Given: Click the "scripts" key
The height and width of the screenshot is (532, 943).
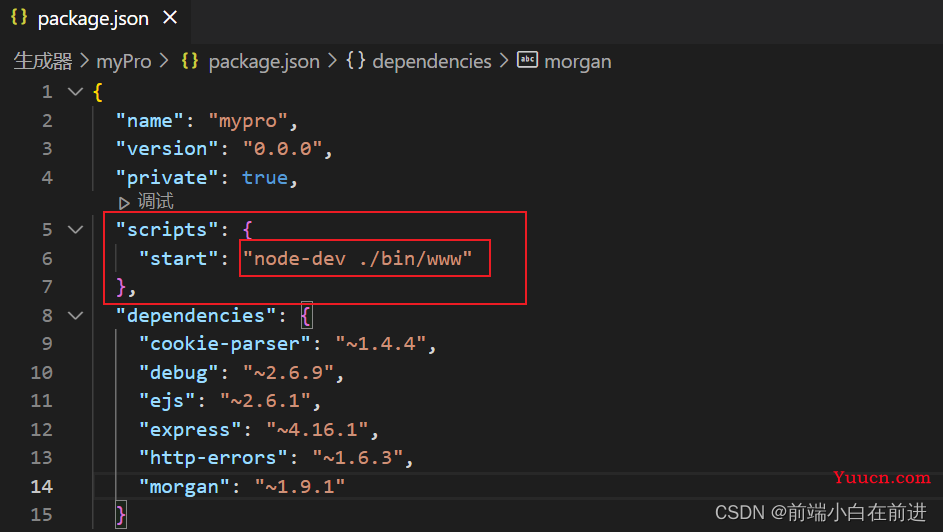Looking at the screenshot, I should [167, 230].
